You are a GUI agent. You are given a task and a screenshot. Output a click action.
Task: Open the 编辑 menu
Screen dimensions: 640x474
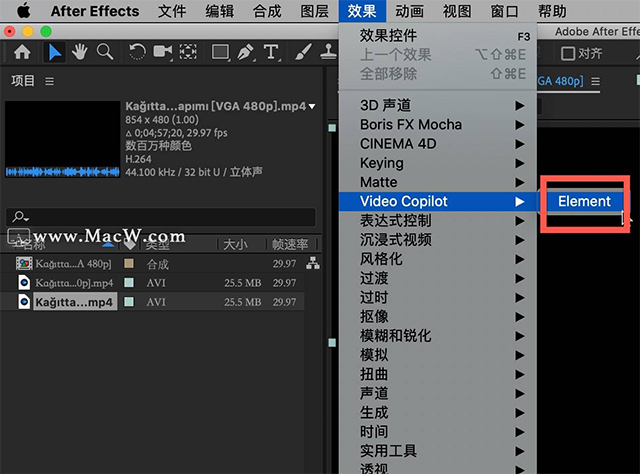[220, 11]
